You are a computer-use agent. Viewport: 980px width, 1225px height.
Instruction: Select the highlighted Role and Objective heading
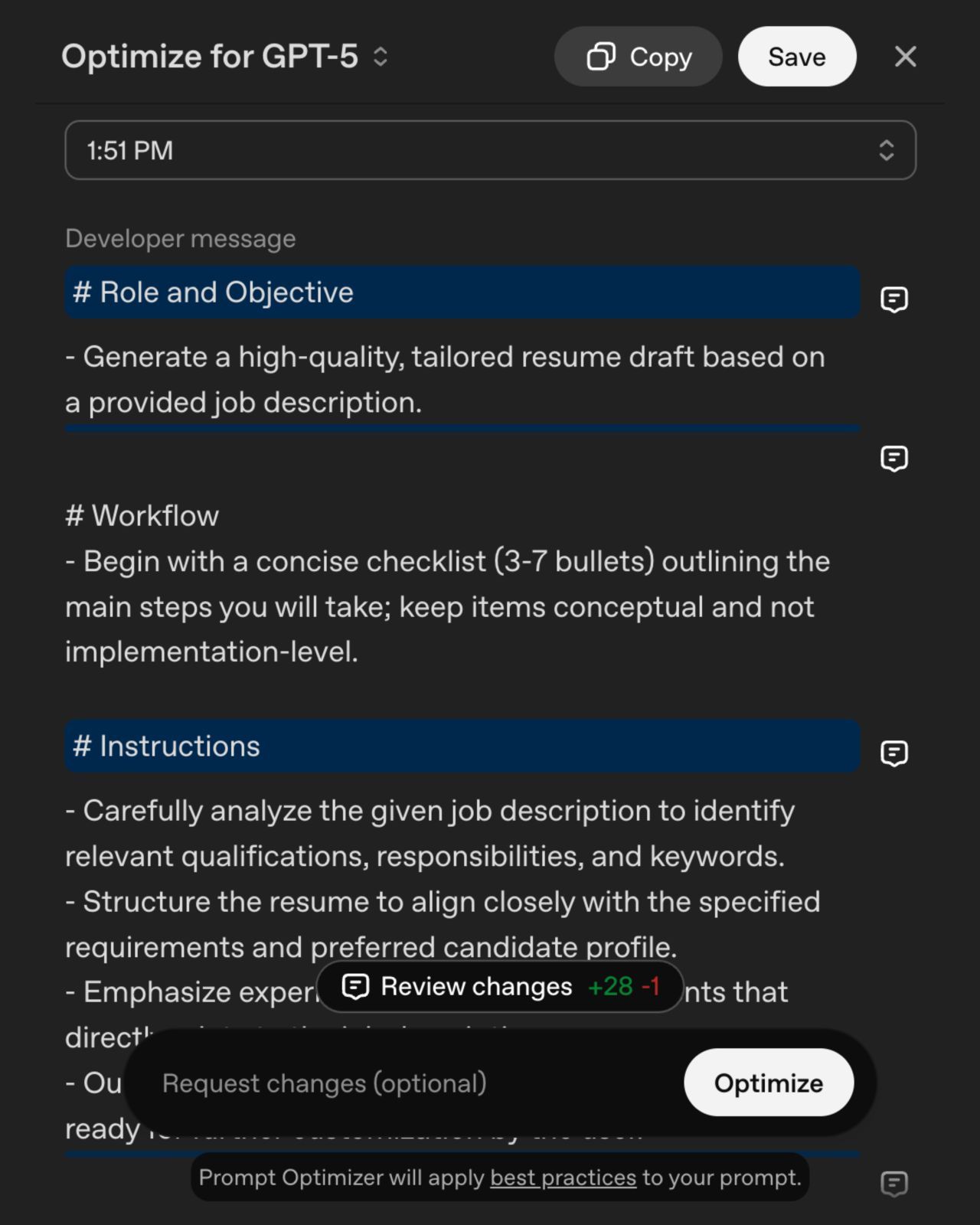(x=462, y=292)
